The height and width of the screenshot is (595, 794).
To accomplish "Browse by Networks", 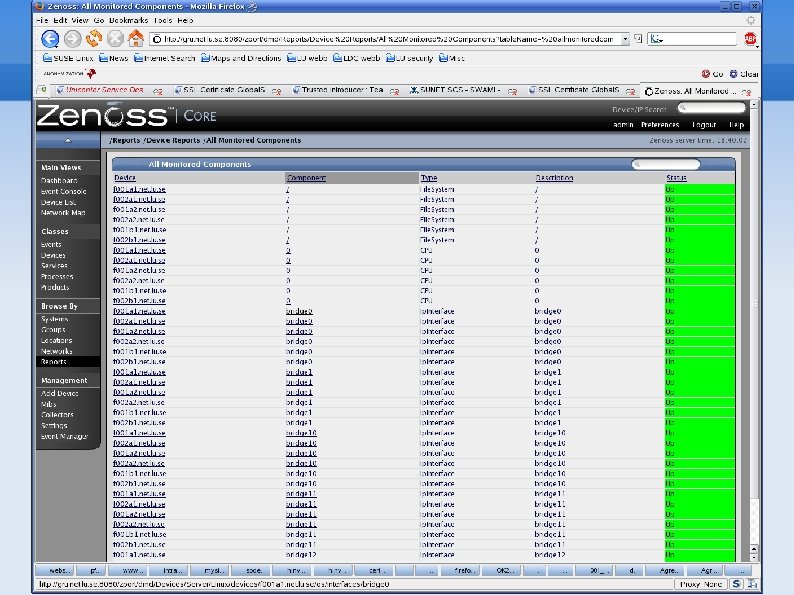I will click(56, 351).
